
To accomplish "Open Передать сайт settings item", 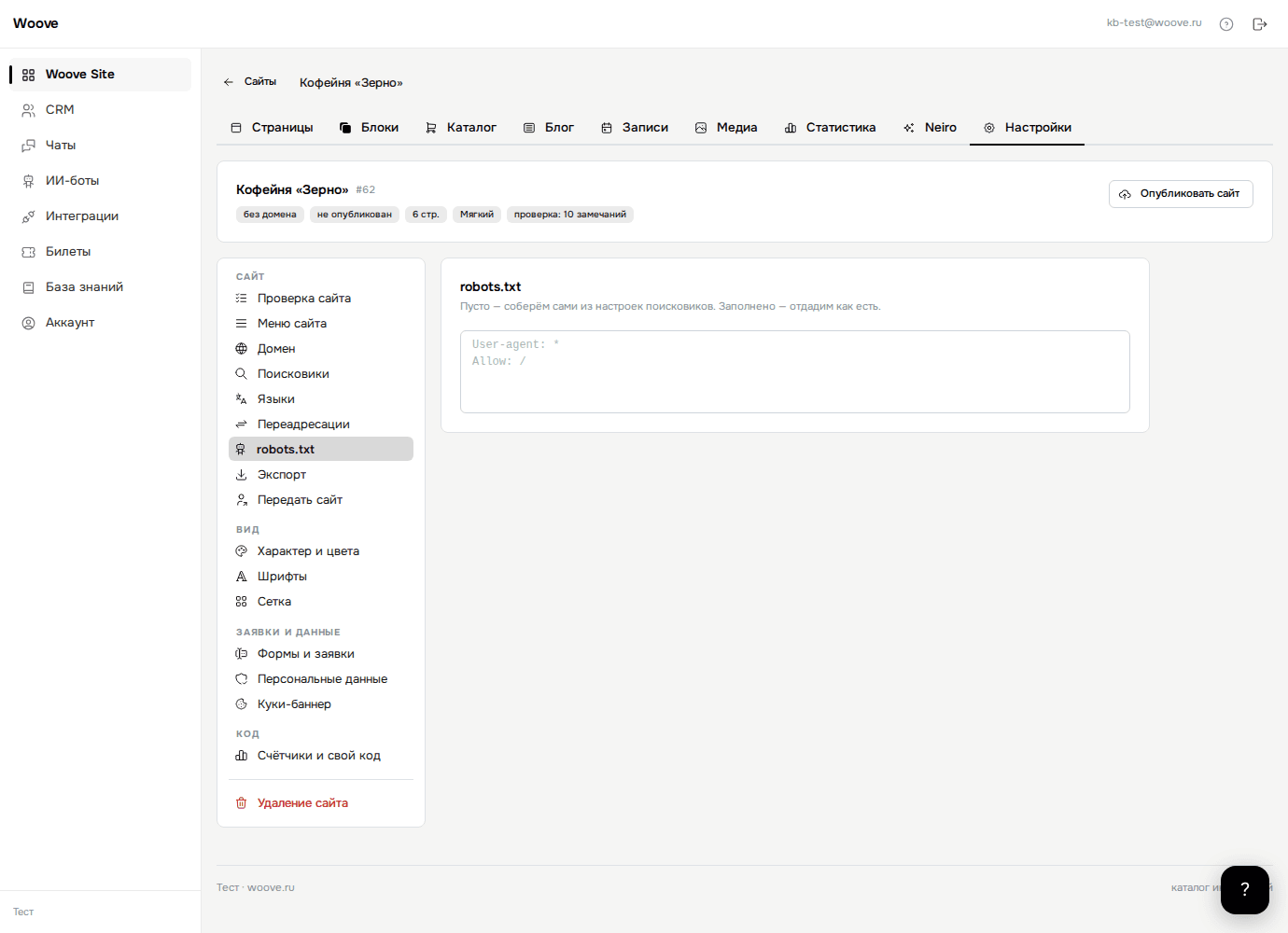I will pos(321,500).
